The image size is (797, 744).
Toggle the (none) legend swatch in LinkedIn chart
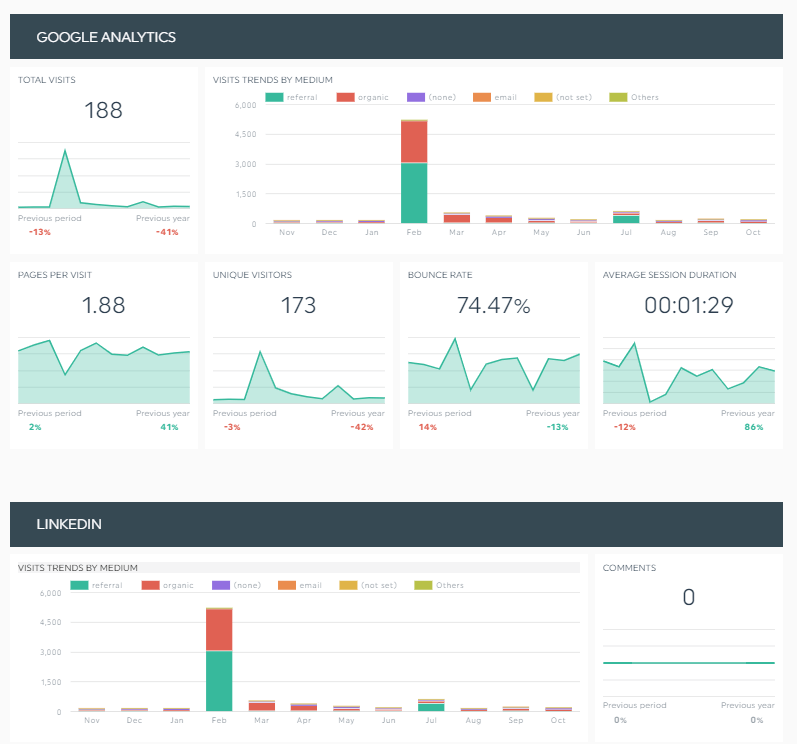click(x=221, y=585)
